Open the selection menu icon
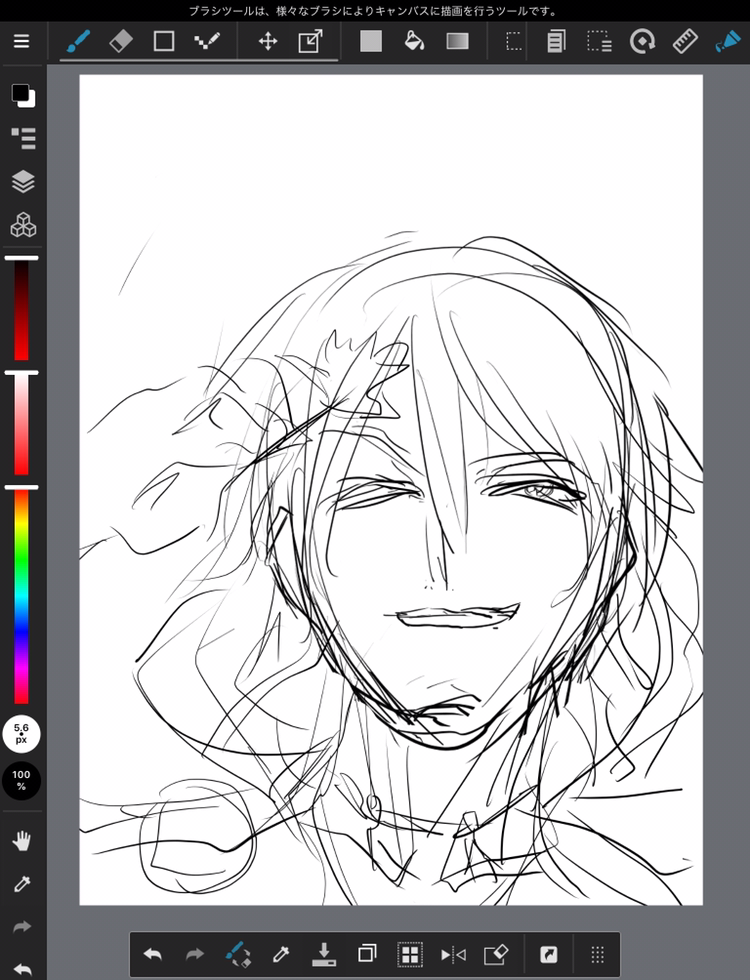Screen dimensions: 750x980 point(599,41)
